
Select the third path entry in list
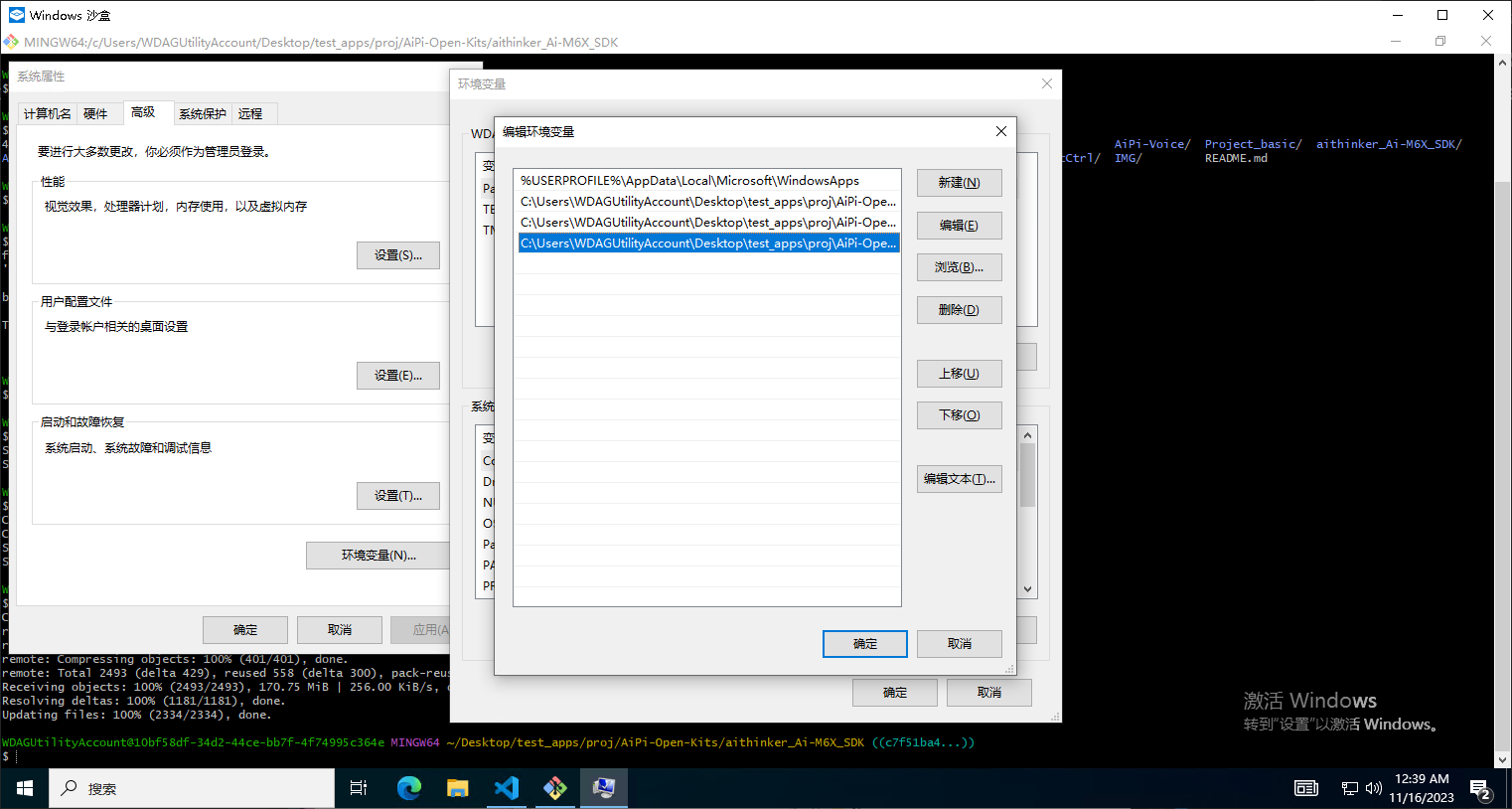(708, 223)
